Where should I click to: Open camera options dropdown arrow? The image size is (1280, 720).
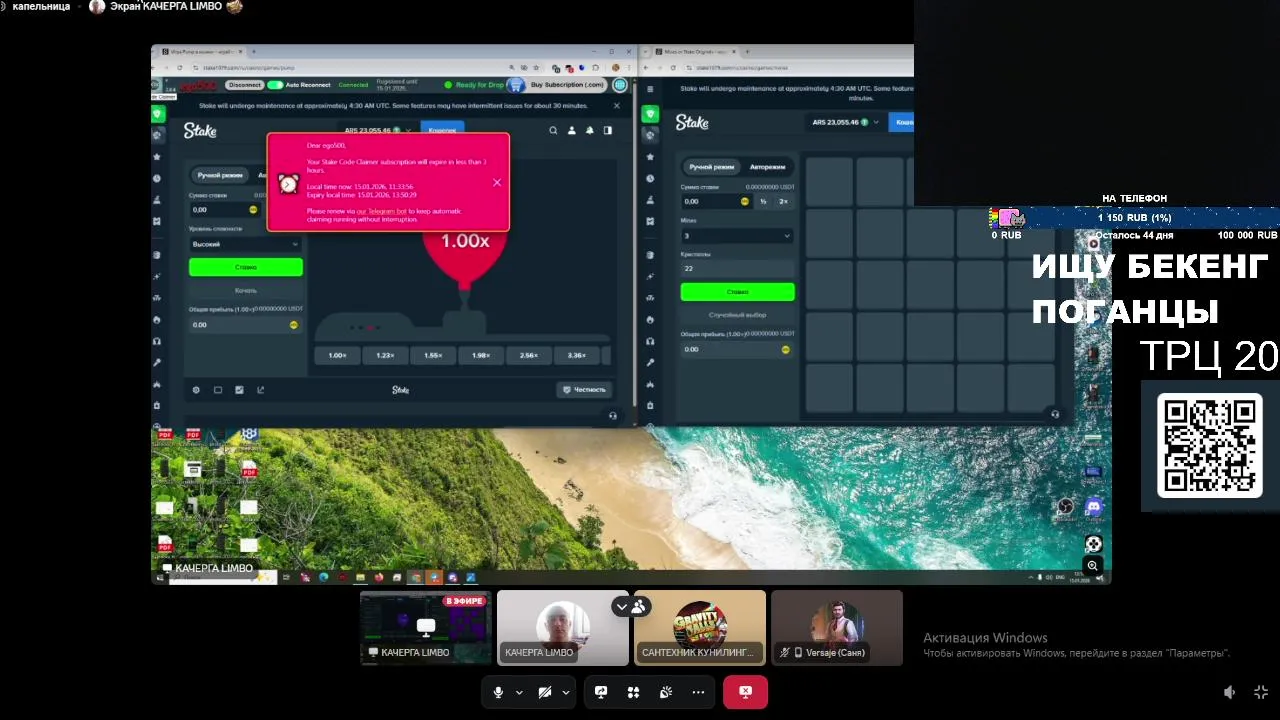click(x=566, y=692)
